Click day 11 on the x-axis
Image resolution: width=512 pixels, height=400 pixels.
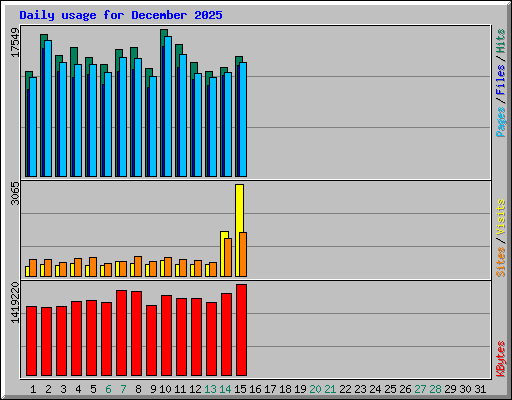coord(180,389)
